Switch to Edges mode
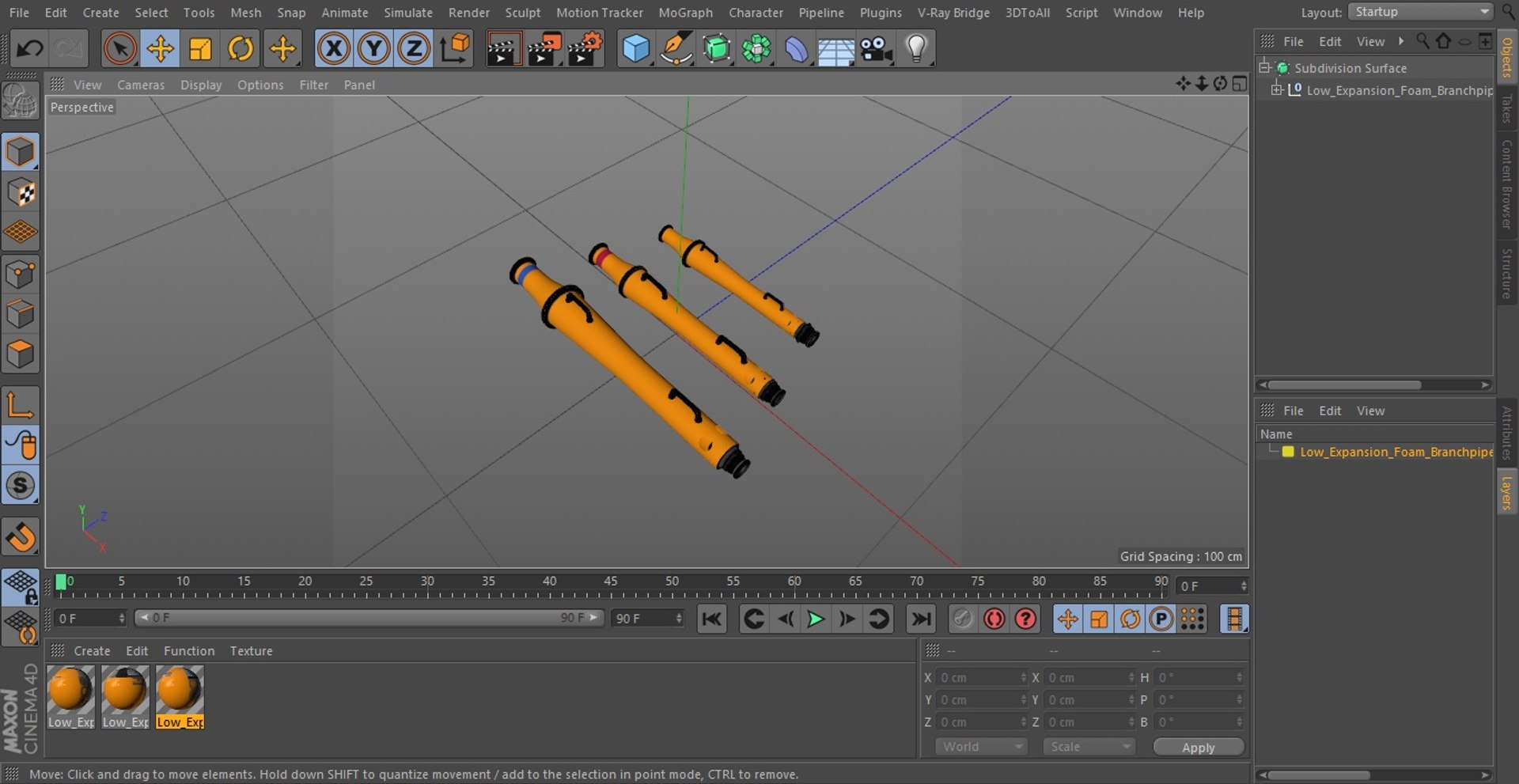The image size is (1519, 784). click(x=21, y=314)
